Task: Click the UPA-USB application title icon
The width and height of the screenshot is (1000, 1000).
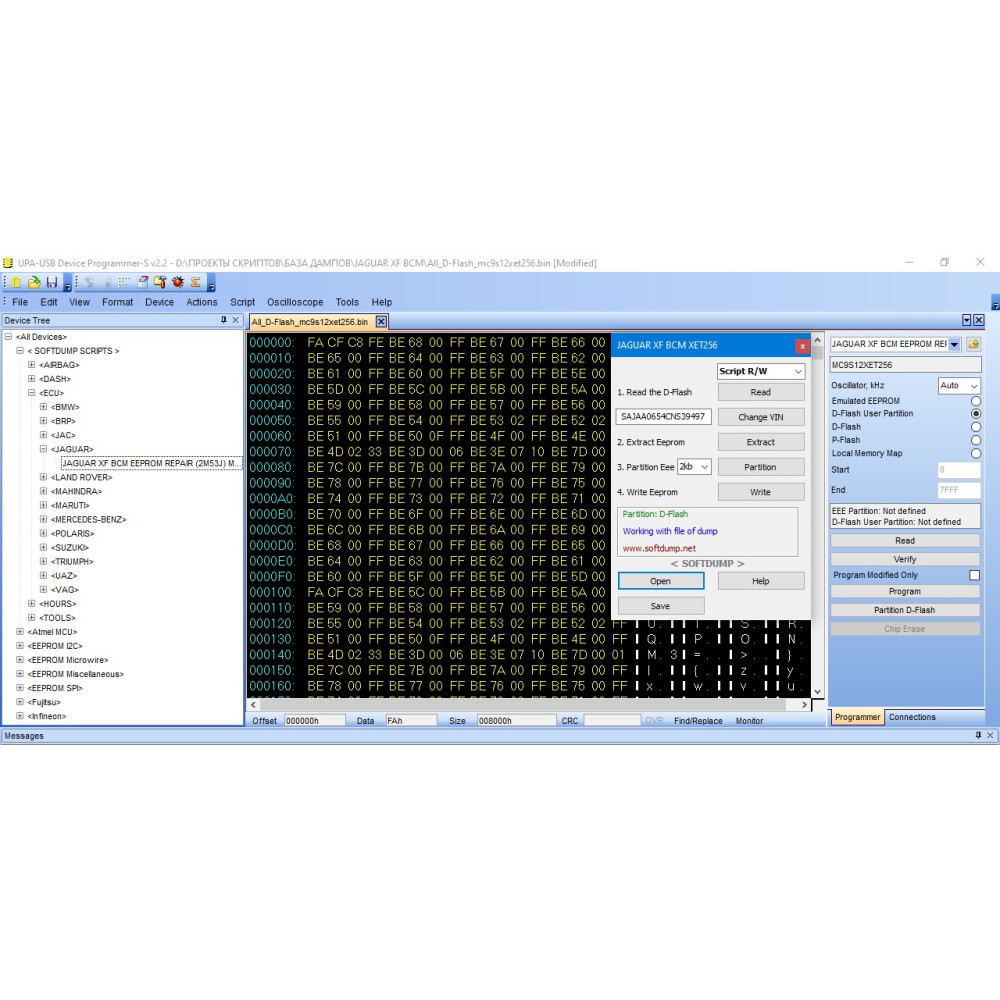Action: pos(8,263)
